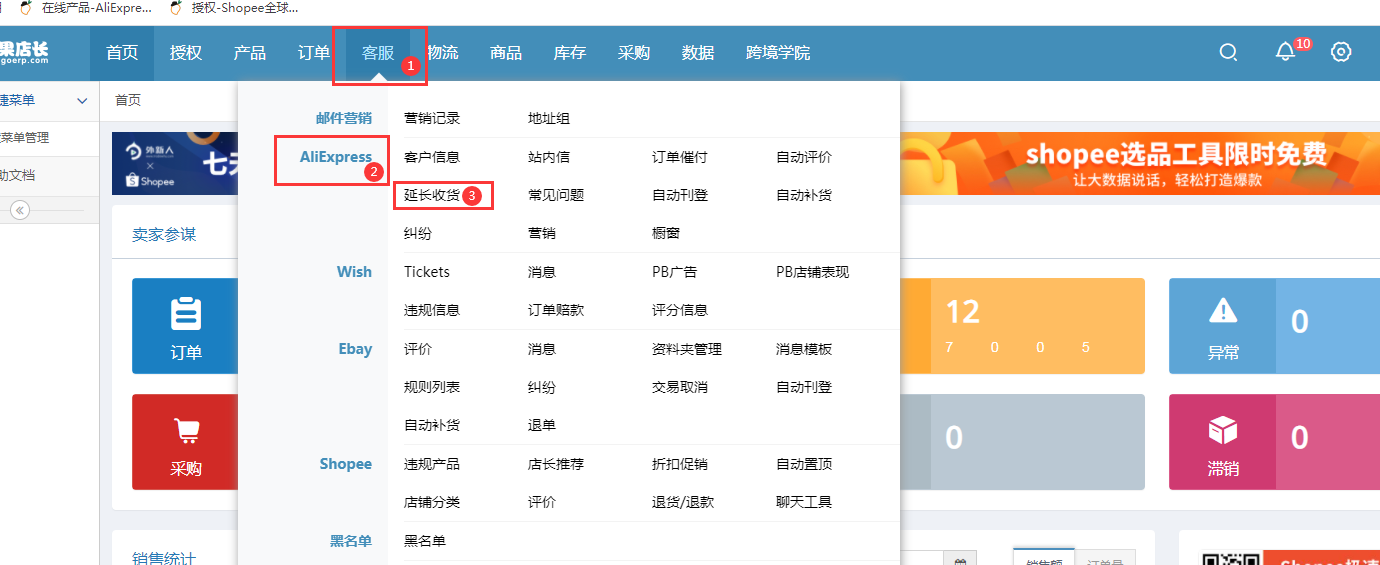Open 产品 navigation menu
This screenshot has height=565, width=1380.
[x=250, y=53]
